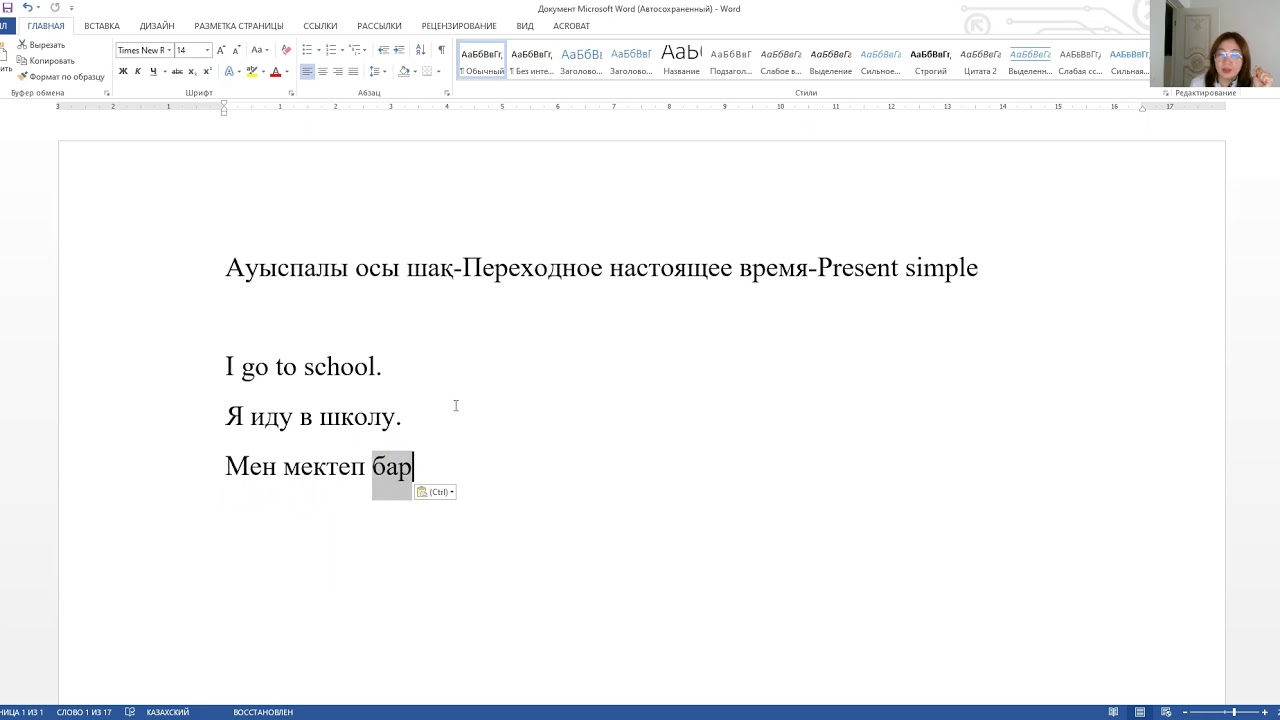Image resolution: width=1280 pixels, height=720 pixels.
Task: Save the document with the floppy disk icon
Action: pos(7,7)
